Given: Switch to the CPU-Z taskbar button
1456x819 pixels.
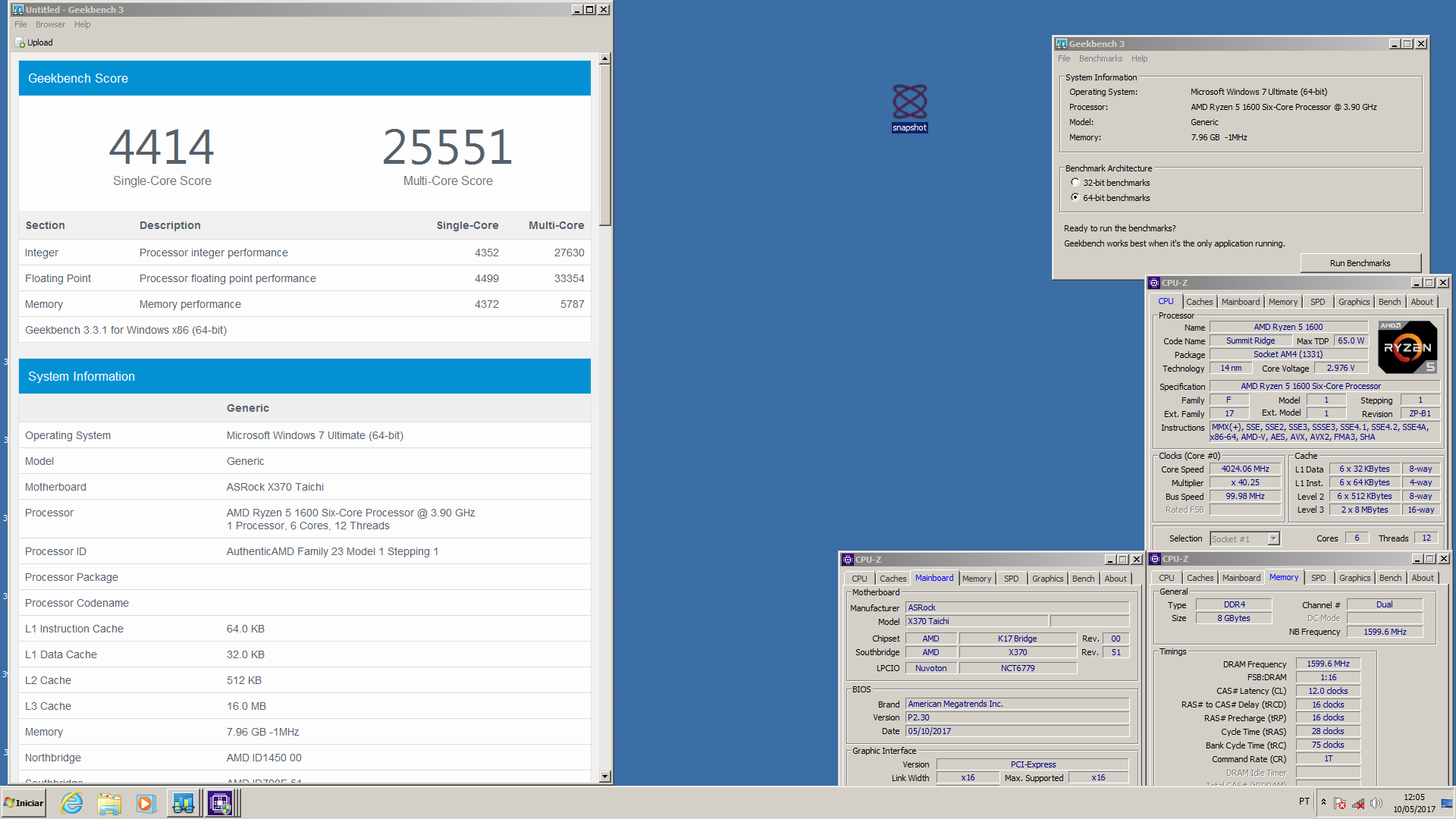Looking at the screenshot, I should coord(221,803).
